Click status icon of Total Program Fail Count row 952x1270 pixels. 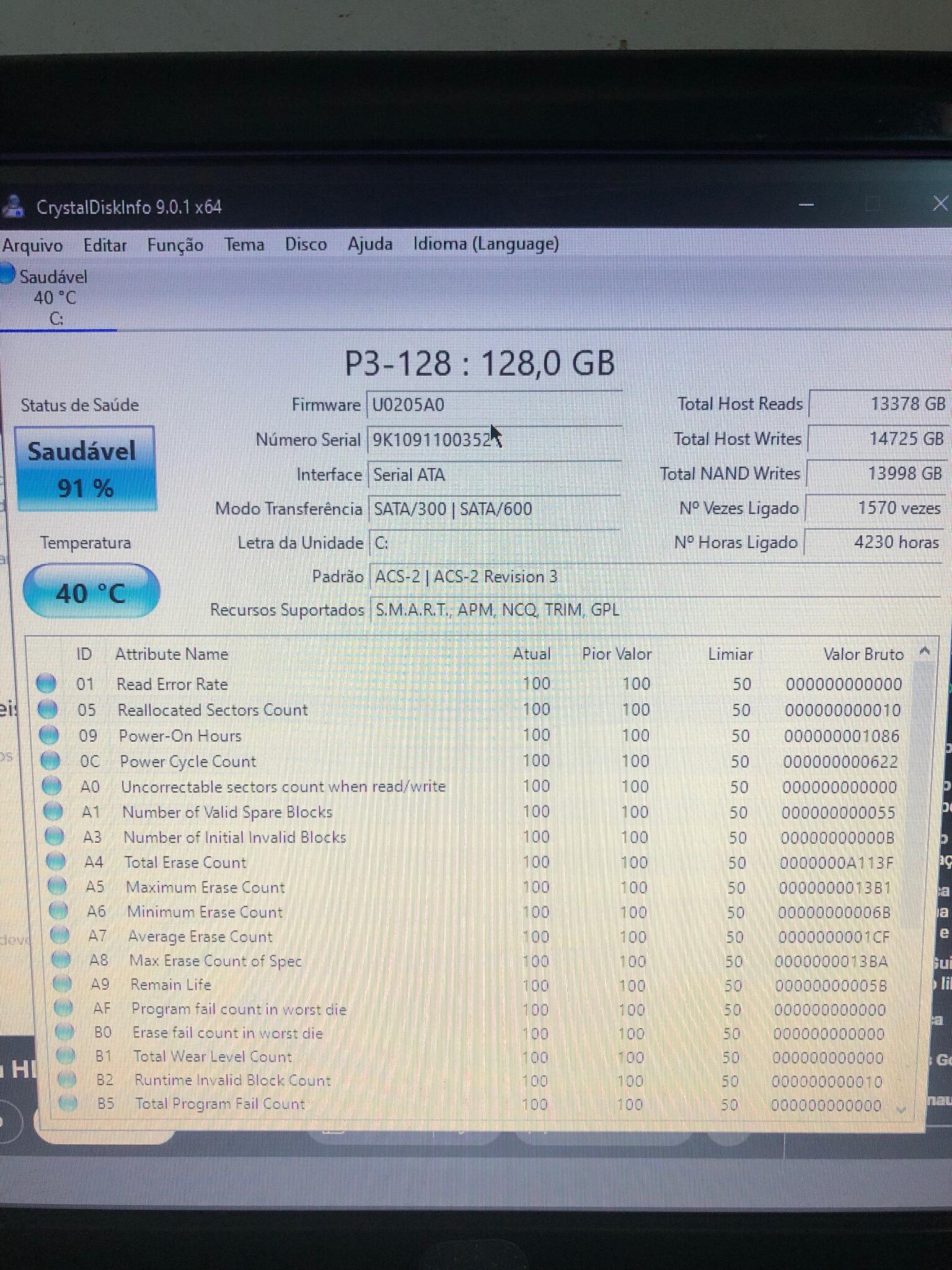[68, 1103]
